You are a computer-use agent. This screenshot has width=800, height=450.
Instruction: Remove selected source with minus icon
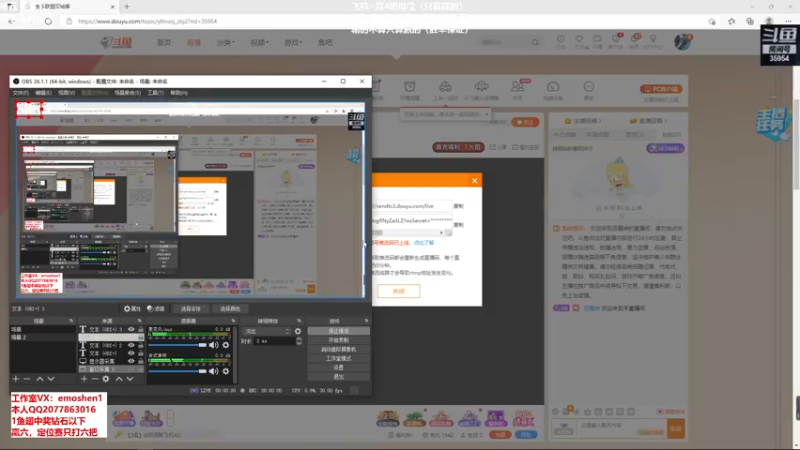(95, 379)
